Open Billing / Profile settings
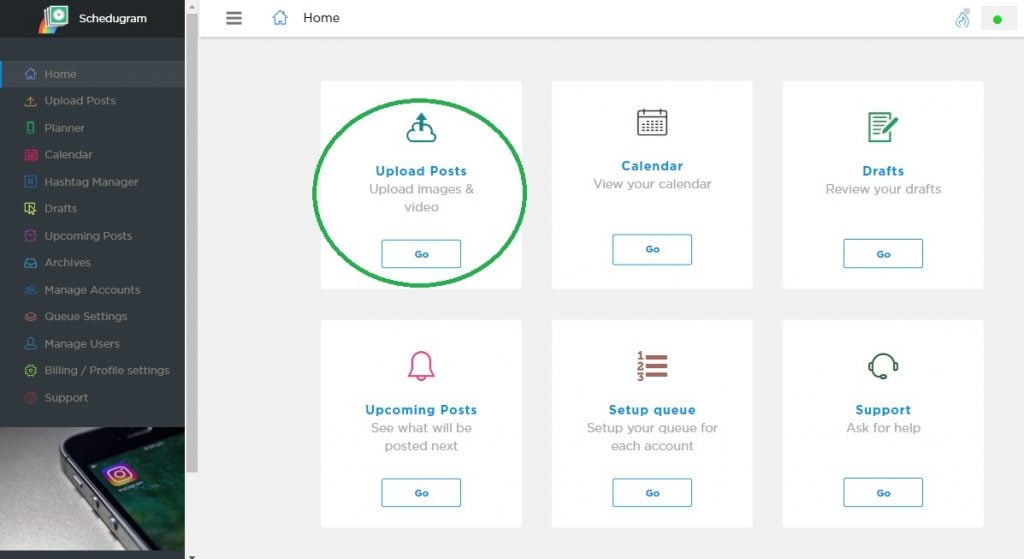Screen dimensions: 1024x559 [x=106, y=371]
